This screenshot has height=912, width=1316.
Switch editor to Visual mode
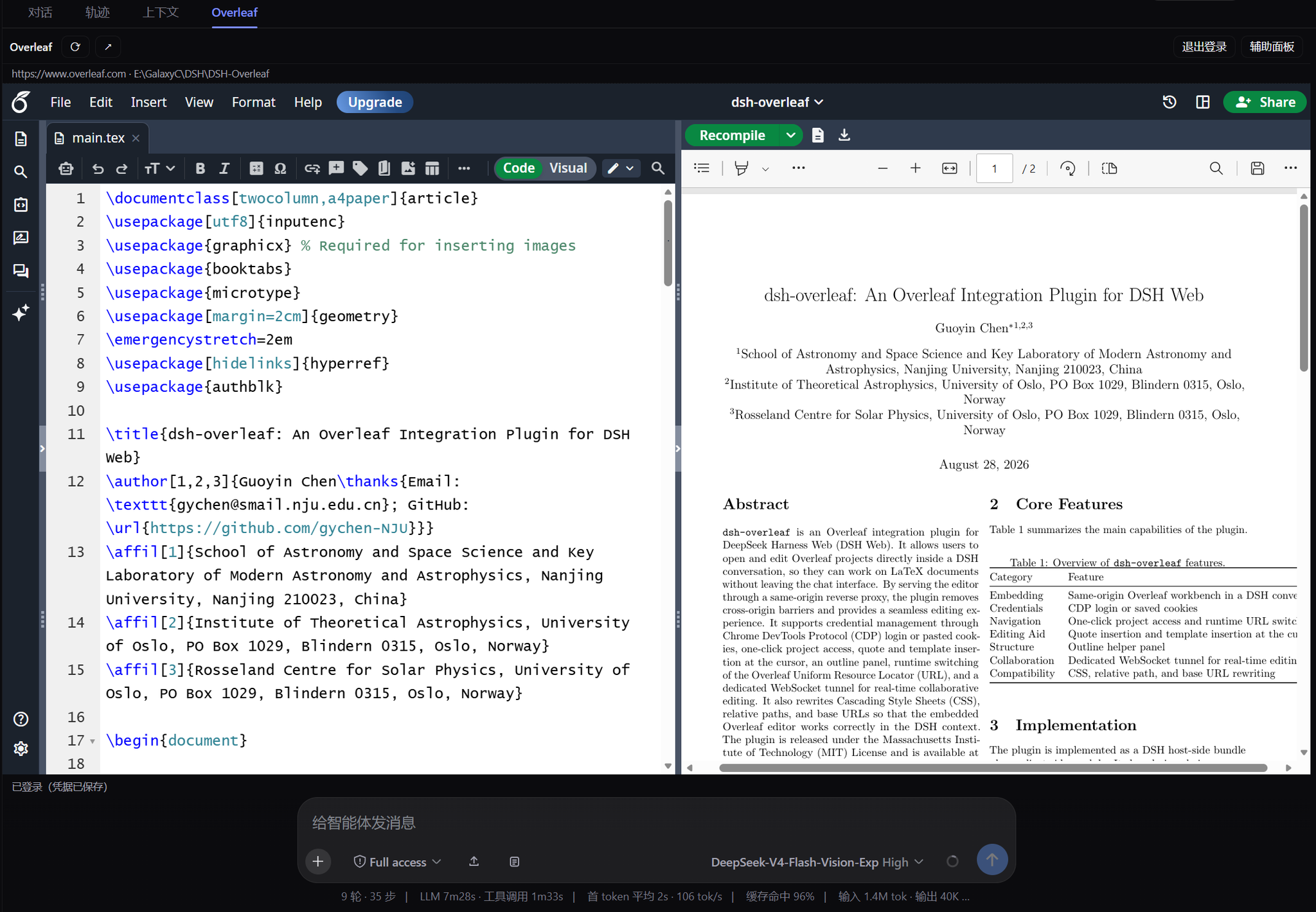tap(568, 168)
